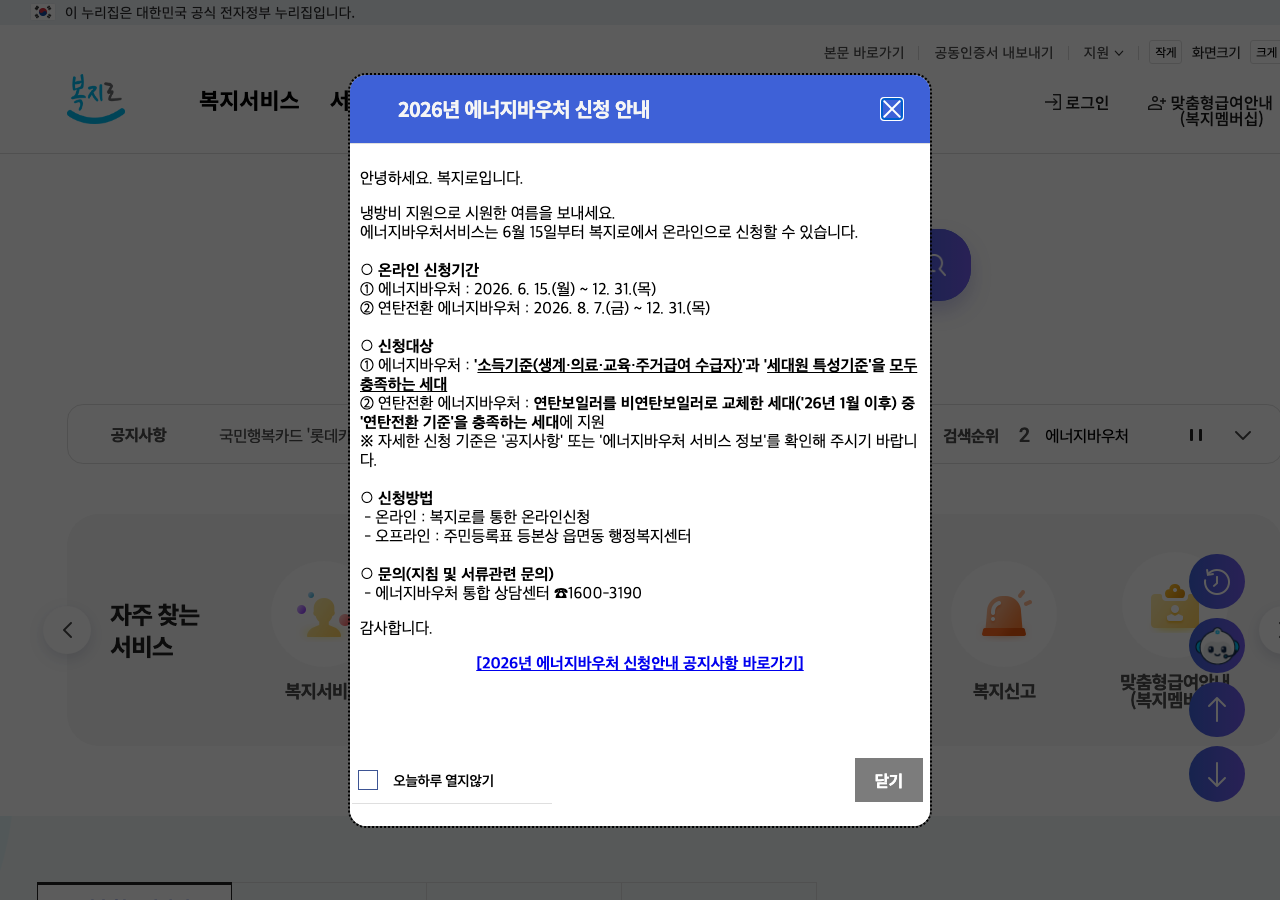
Task: Jump to 본문 바로가기
Action: tap(864, 52)
